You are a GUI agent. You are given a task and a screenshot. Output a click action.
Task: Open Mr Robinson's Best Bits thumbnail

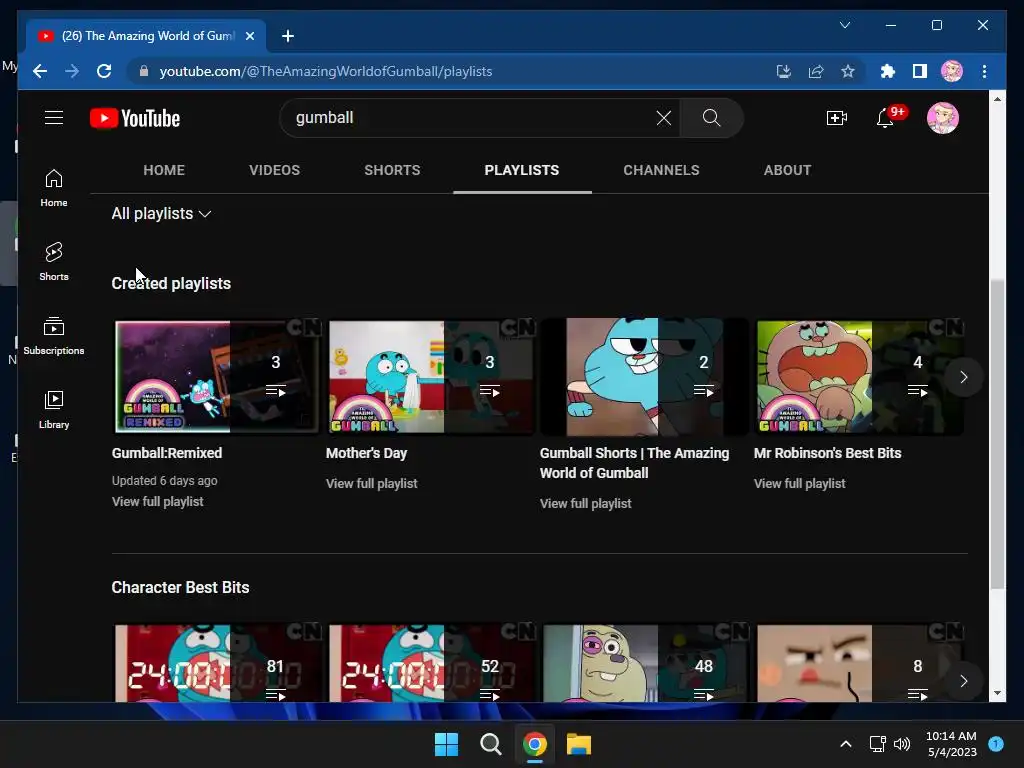[x=859, y=377]
